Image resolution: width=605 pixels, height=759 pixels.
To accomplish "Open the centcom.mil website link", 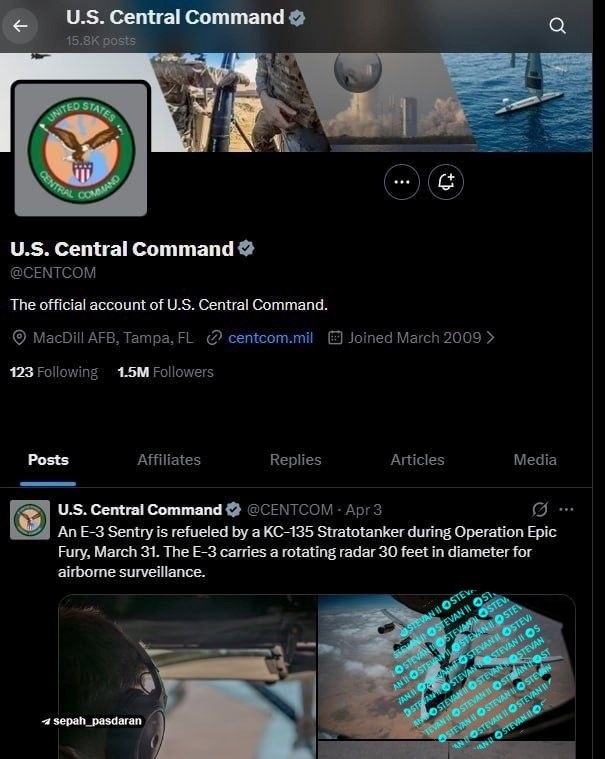I will pyautogui.click(x=270, y=337).
